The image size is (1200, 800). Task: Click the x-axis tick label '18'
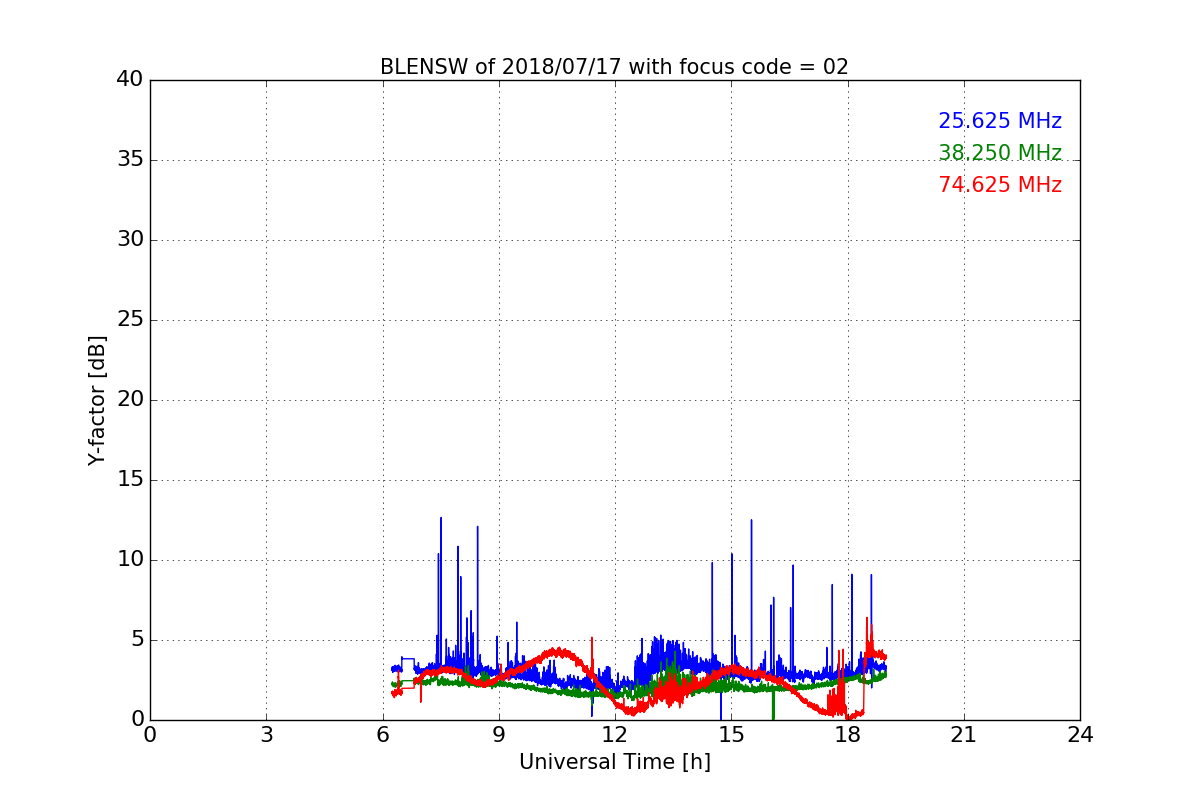point(847,735)
